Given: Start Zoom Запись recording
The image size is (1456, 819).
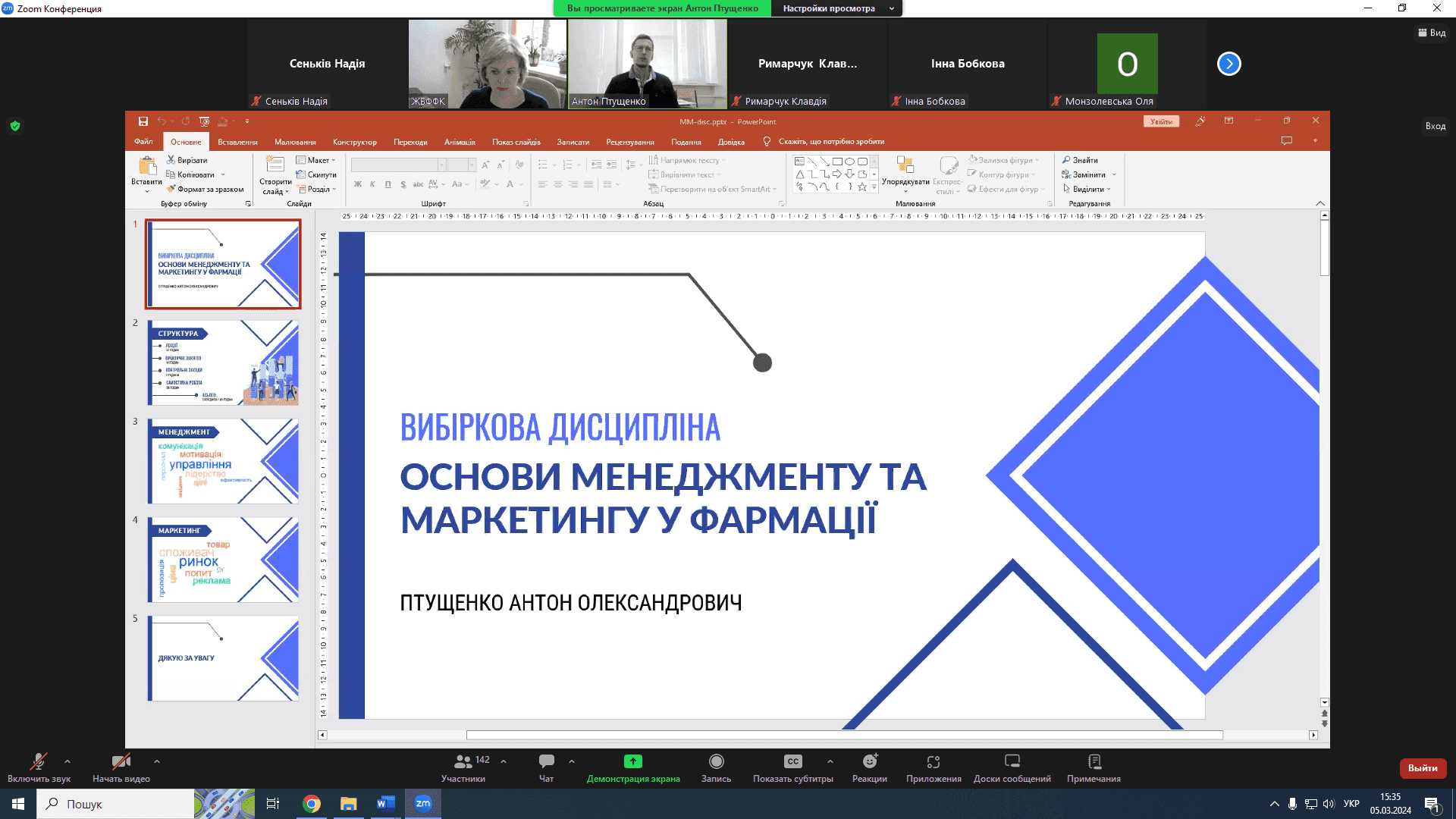Looking at the screenshot, I should [716, 767].
